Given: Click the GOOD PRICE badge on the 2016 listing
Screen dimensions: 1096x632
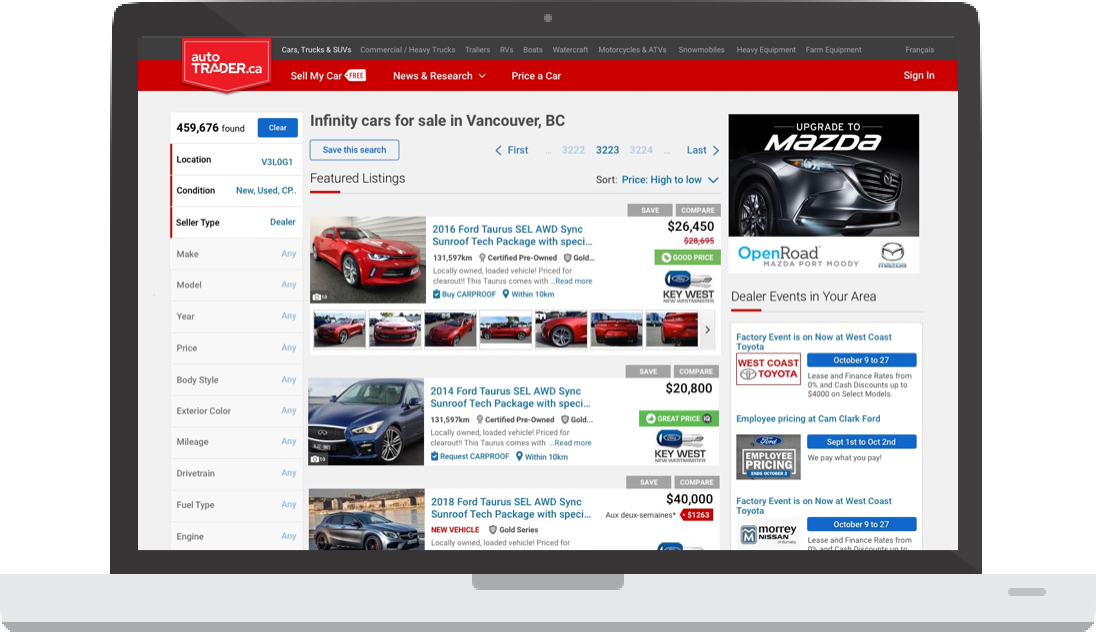Looking at the screenshot, I should click(x=687, y=257).
